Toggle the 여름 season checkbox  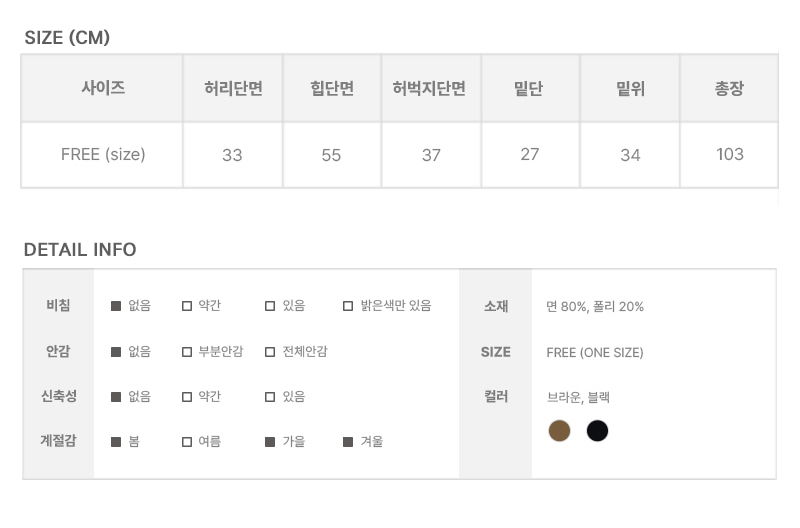(187, 442)
